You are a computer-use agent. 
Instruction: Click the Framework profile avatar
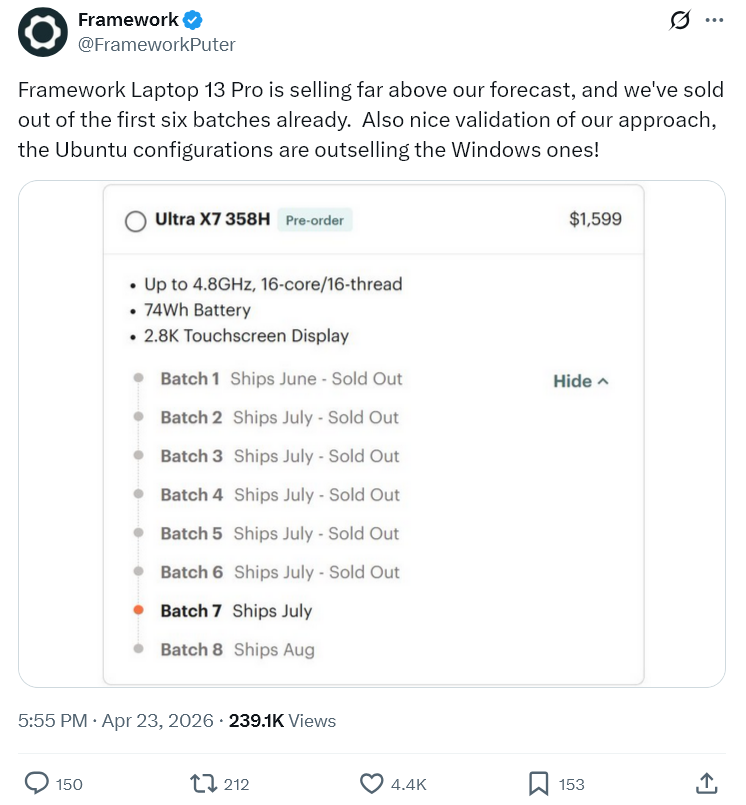(43, 32)
